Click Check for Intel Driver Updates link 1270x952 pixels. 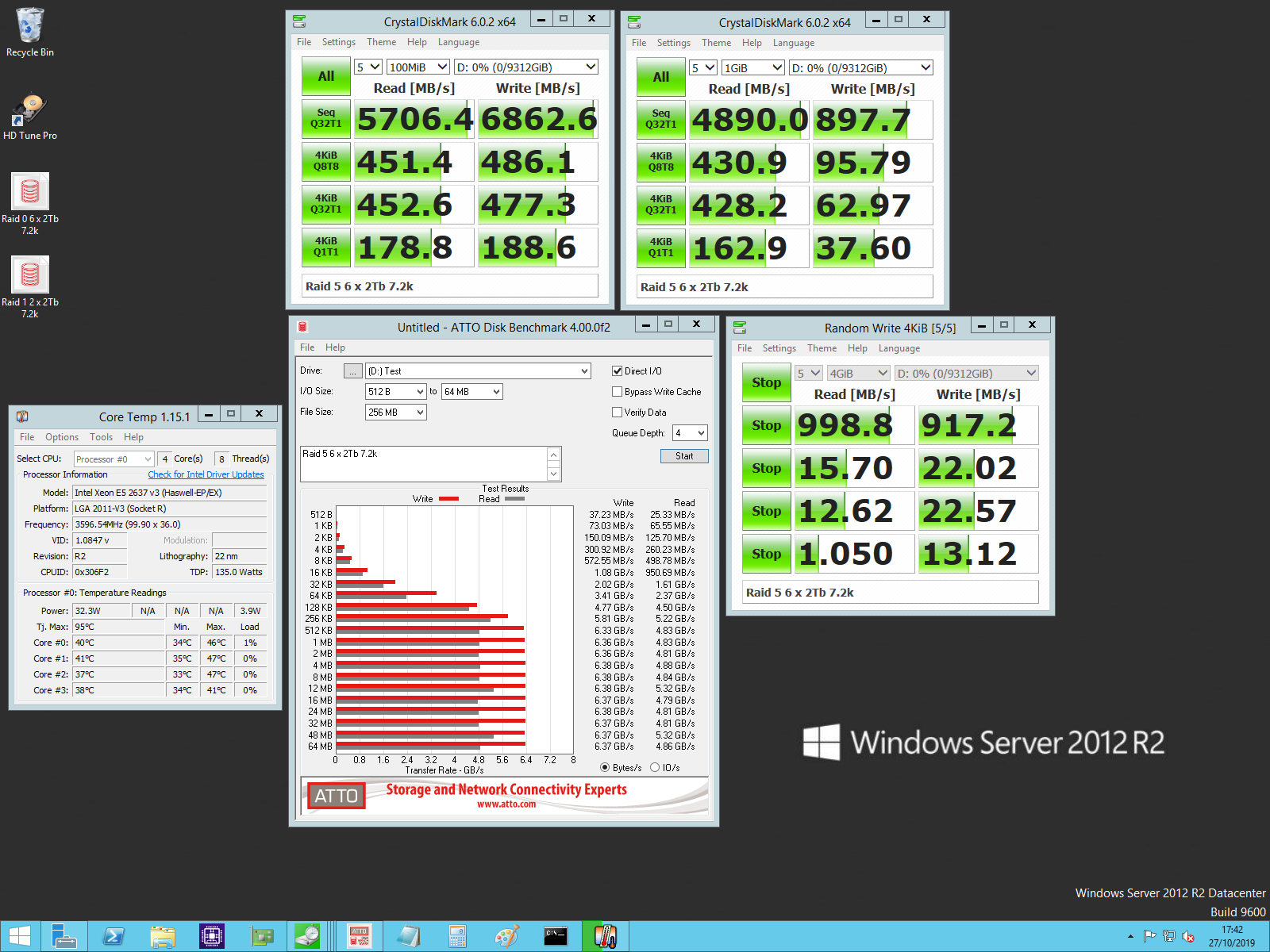click(x=206, y=474)
